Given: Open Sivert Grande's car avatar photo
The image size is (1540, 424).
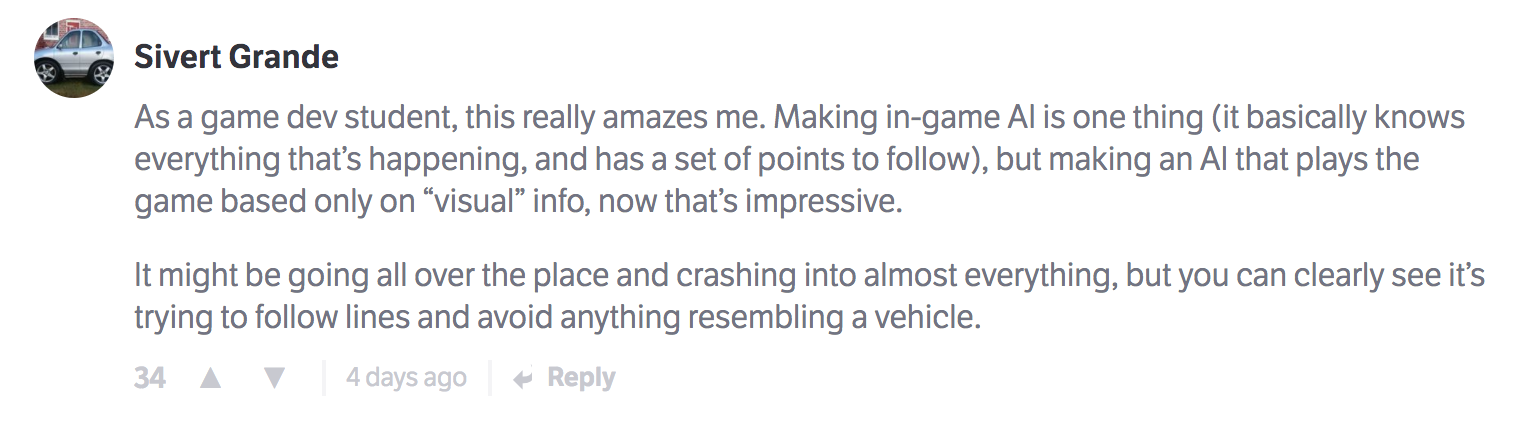Looking at the screenshot, I should point(74,58).
